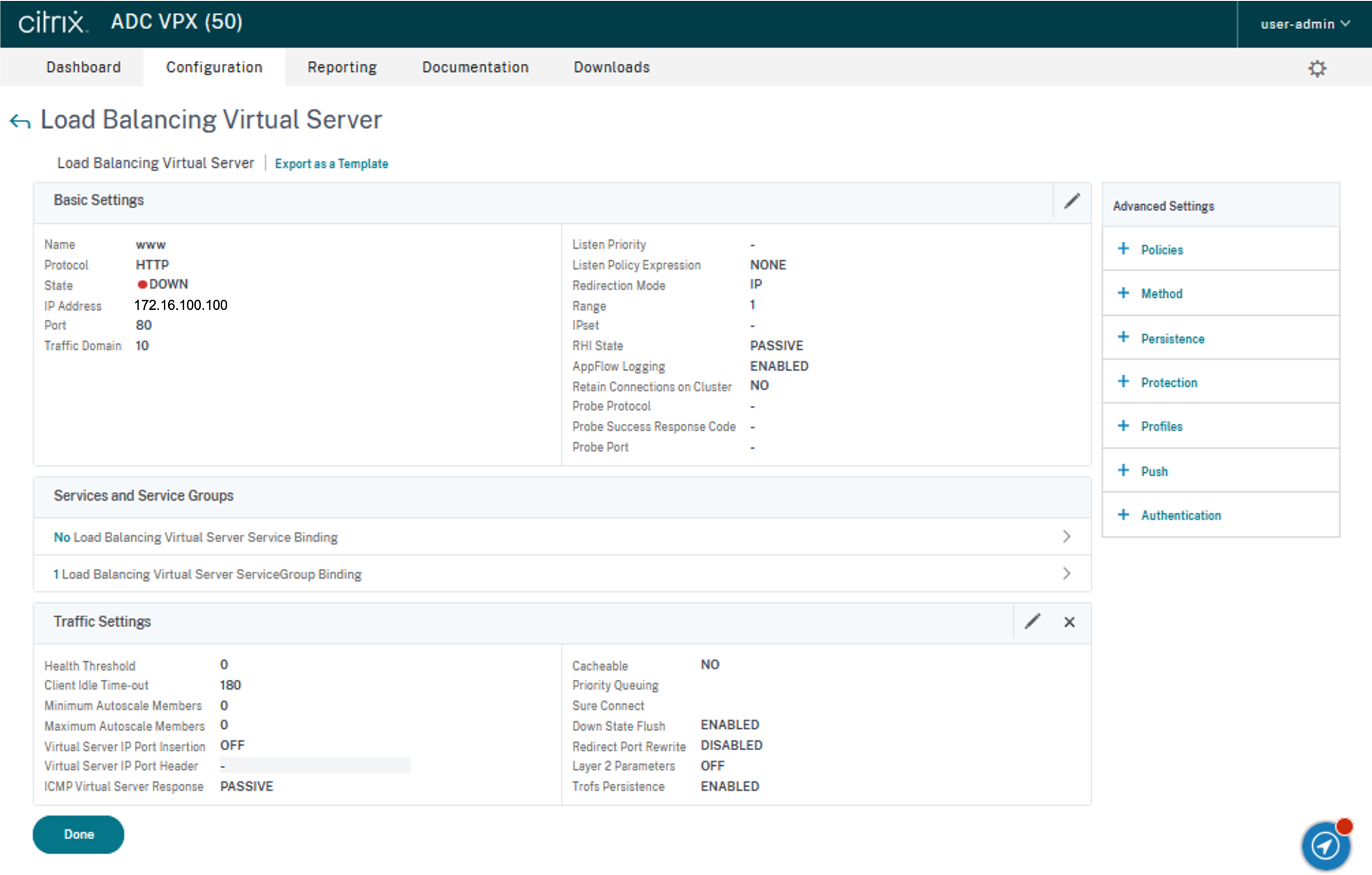Screen dimensions: 1372x875
Task: Click the Virtual Server IP Port Header field
Action: pos(314,766)
